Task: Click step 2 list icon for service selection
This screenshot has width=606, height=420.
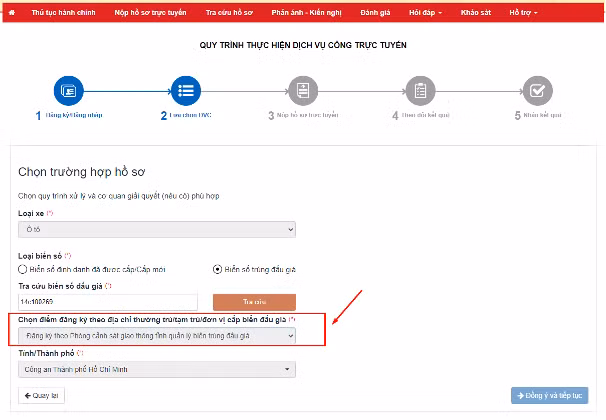Action: [x=185, y=91]
